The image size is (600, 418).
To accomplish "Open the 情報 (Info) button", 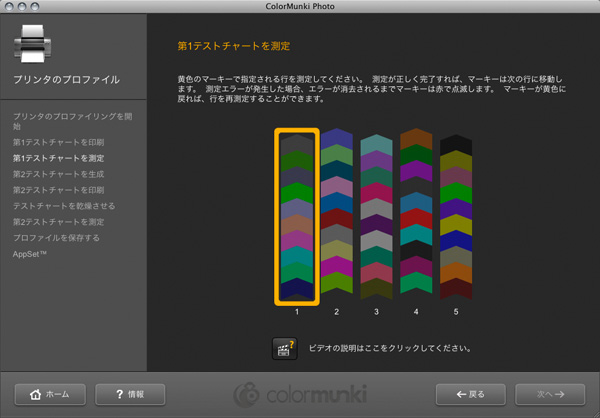I will pos(129,394).
